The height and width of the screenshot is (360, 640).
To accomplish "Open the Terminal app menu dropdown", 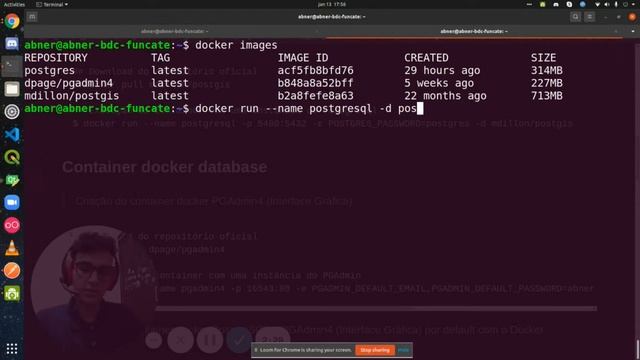I will pos(52,4).
